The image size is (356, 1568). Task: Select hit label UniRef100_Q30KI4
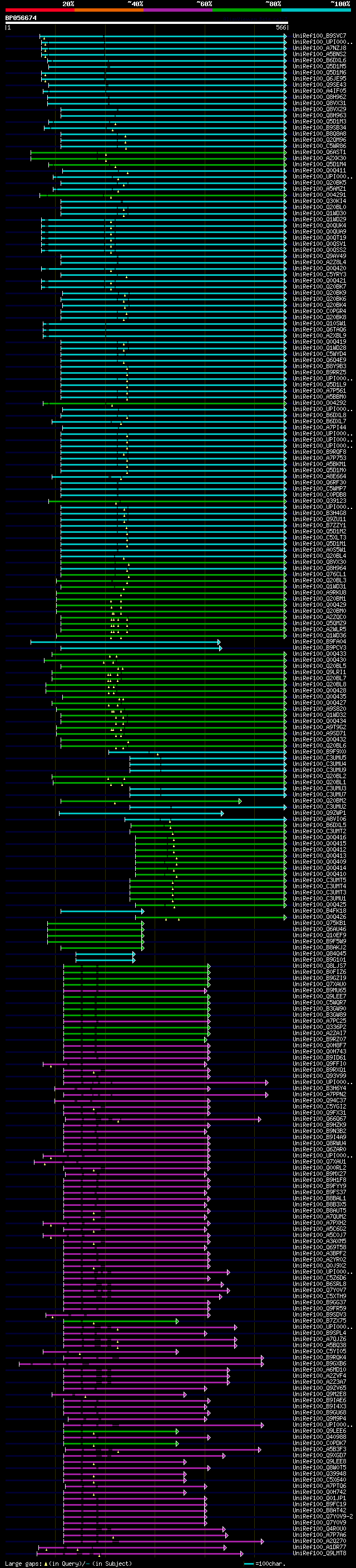pos(319,201)
